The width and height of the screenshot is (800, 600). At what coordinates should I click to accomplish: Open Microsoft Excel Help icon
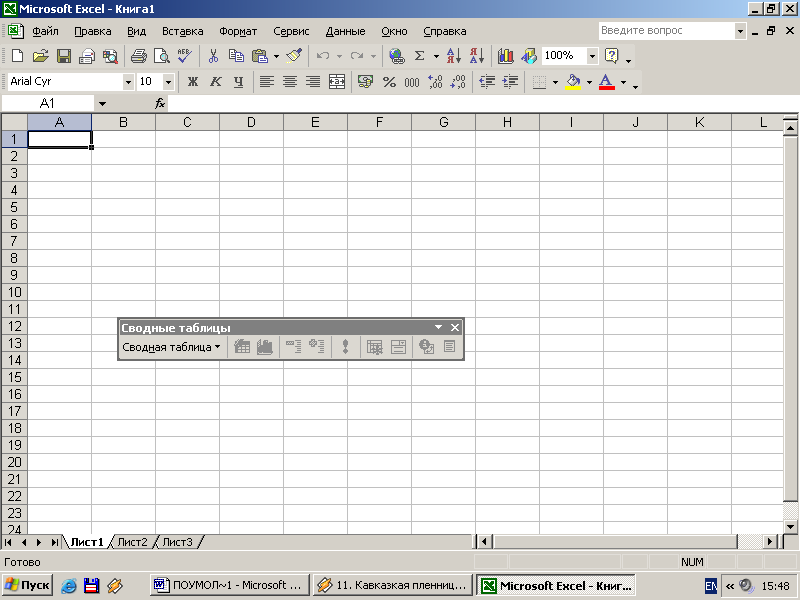click(611, 56)
